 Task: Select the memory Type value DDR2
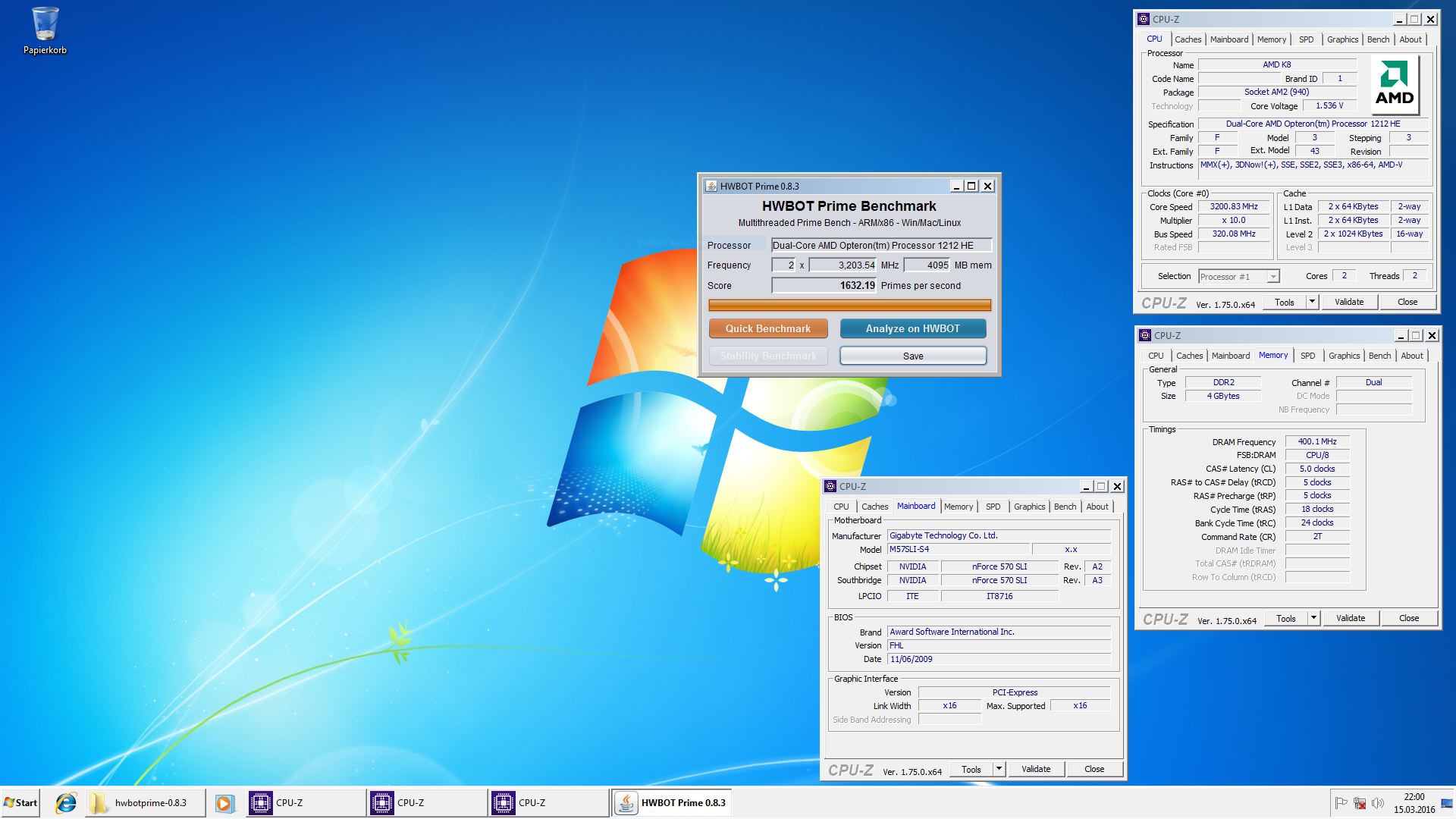1223,383
